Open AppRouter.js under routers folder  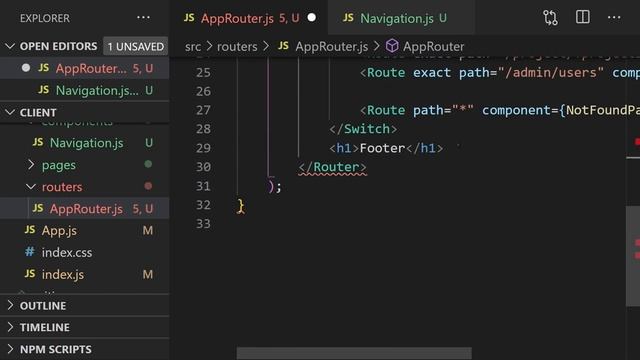[x=84, y=209]
